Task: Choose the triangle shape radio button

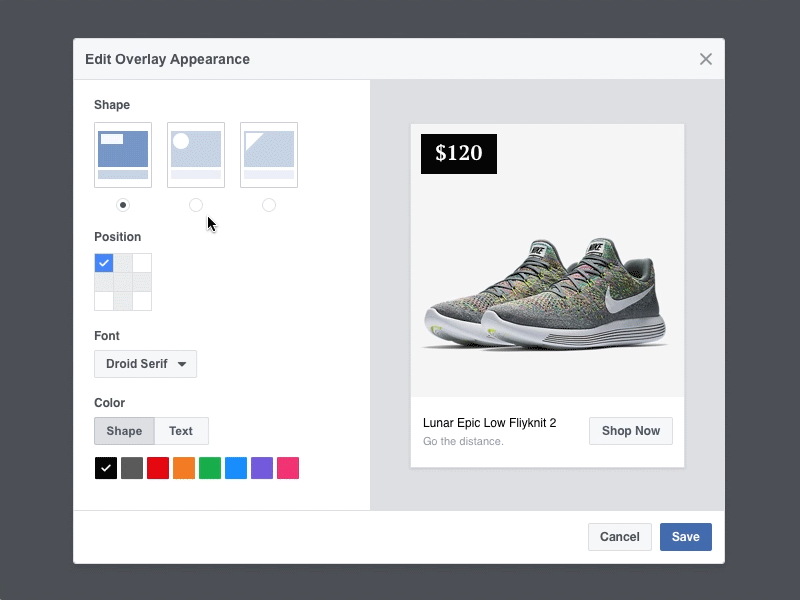Action: pos(269,205)
